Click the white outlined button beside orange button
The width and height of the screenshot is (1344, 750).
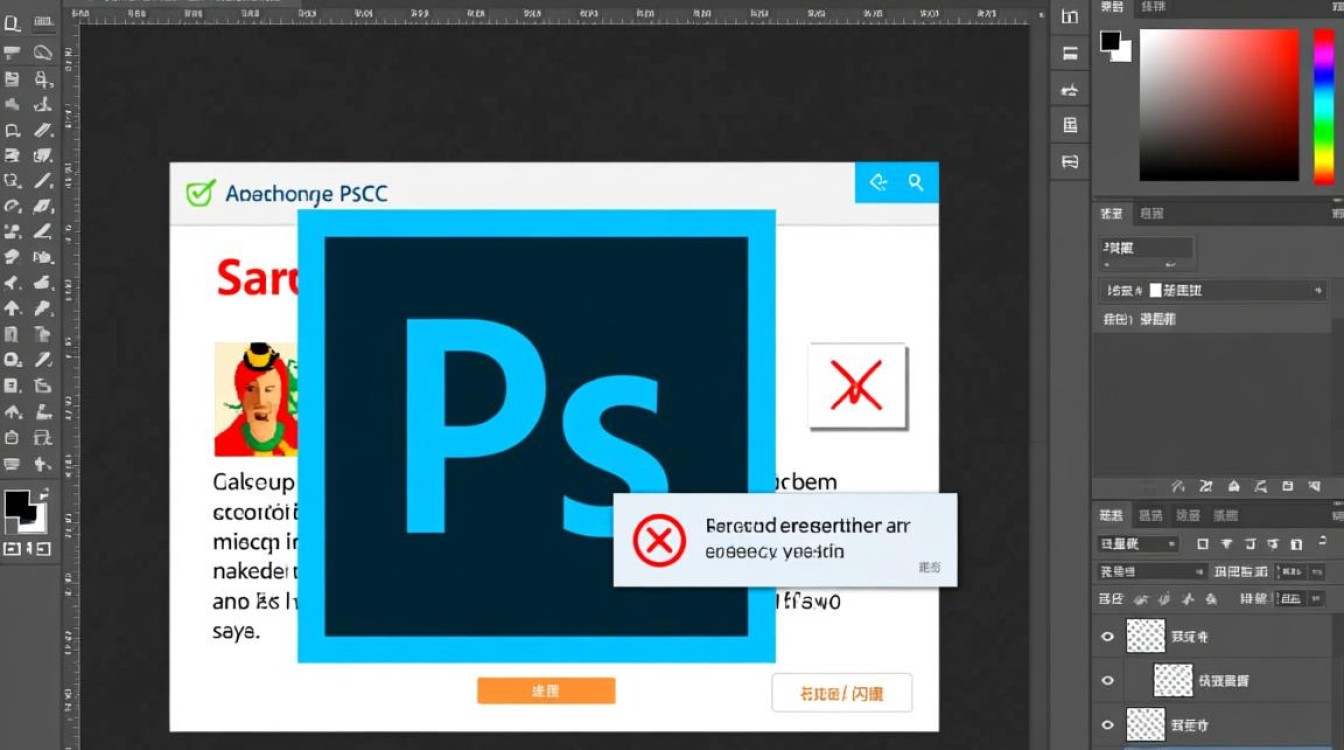point(841,692)
